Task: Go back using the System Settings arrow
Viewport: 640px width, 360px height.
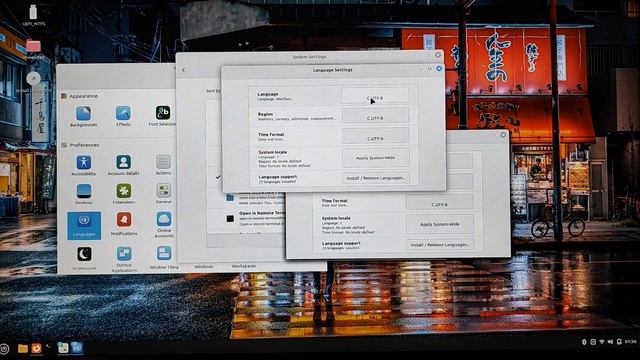Action: coord(183,70)
